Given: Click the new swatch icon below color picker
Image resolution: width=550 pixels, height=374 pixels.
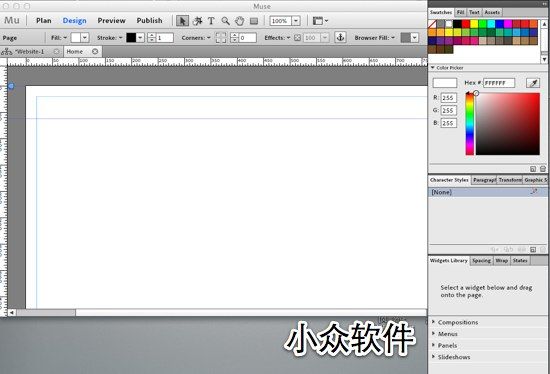Looking at the screenshot, I should coord(533,169).
